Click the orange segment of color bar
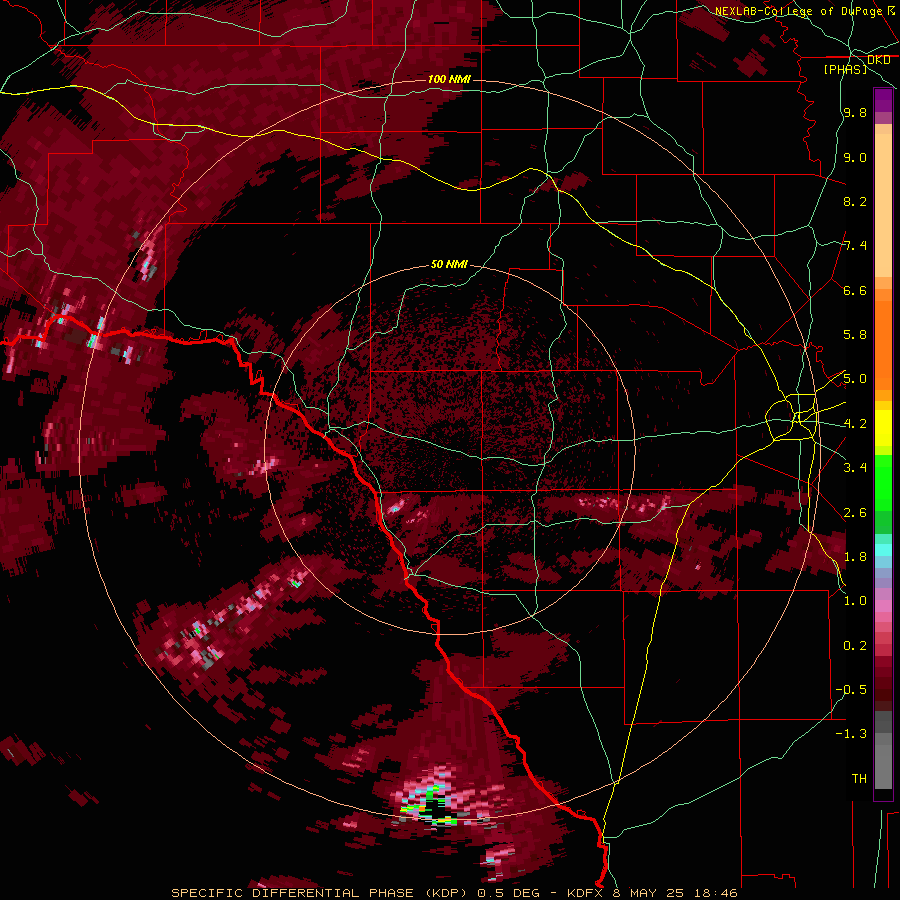The height and width of the screenshot is (900, 900). [x=883, y=344]
